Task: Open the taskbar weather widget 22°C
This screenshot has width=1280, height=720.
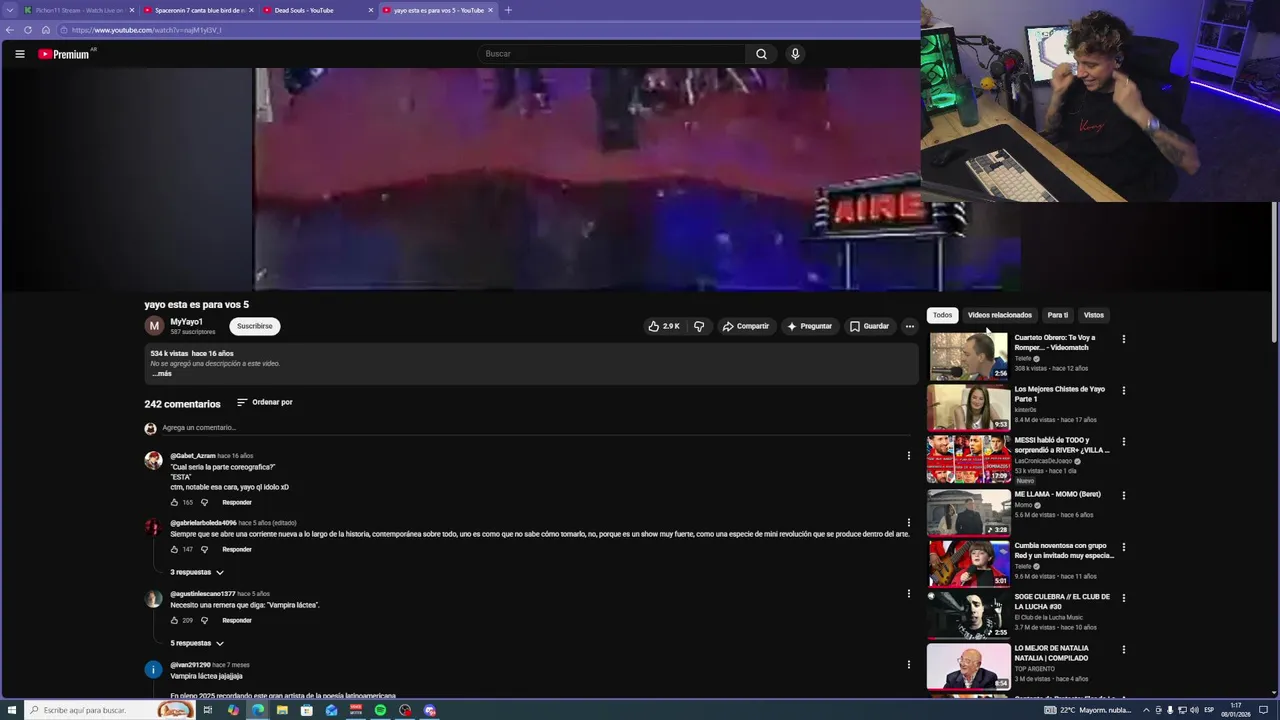Action: (x=1088, y=710)
